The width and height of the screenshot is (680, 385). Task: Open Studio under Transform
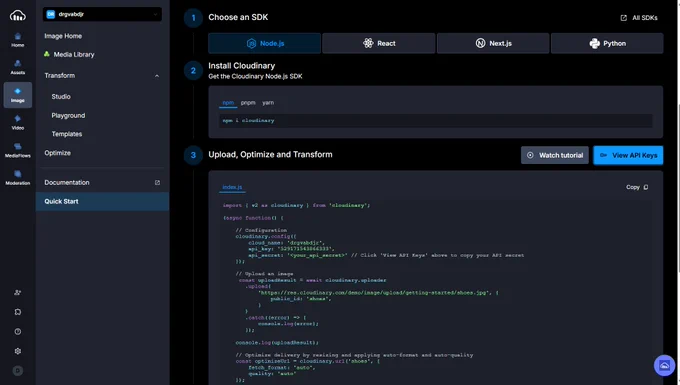(x=61, y=97)
